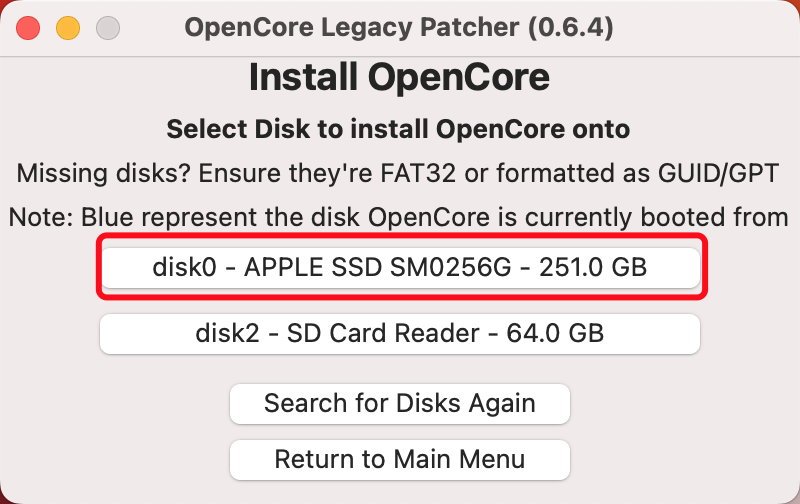Close the OpenCore Legacy Patcher window
Screen dimensions: 800x504
coord(28,27)
